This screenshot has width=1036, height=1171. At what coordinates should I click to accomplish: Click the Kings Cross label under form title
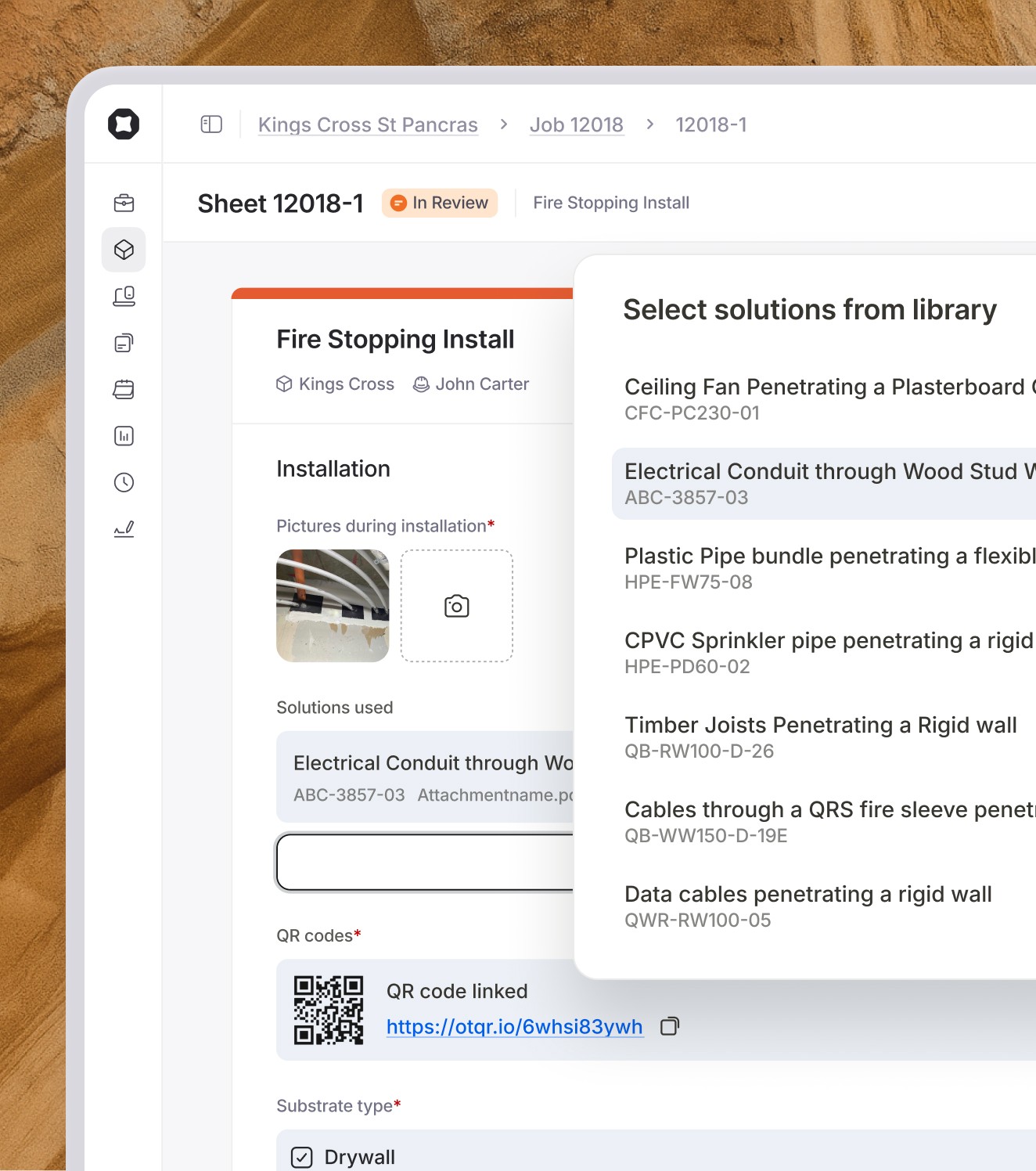click(x=347, y=384)
